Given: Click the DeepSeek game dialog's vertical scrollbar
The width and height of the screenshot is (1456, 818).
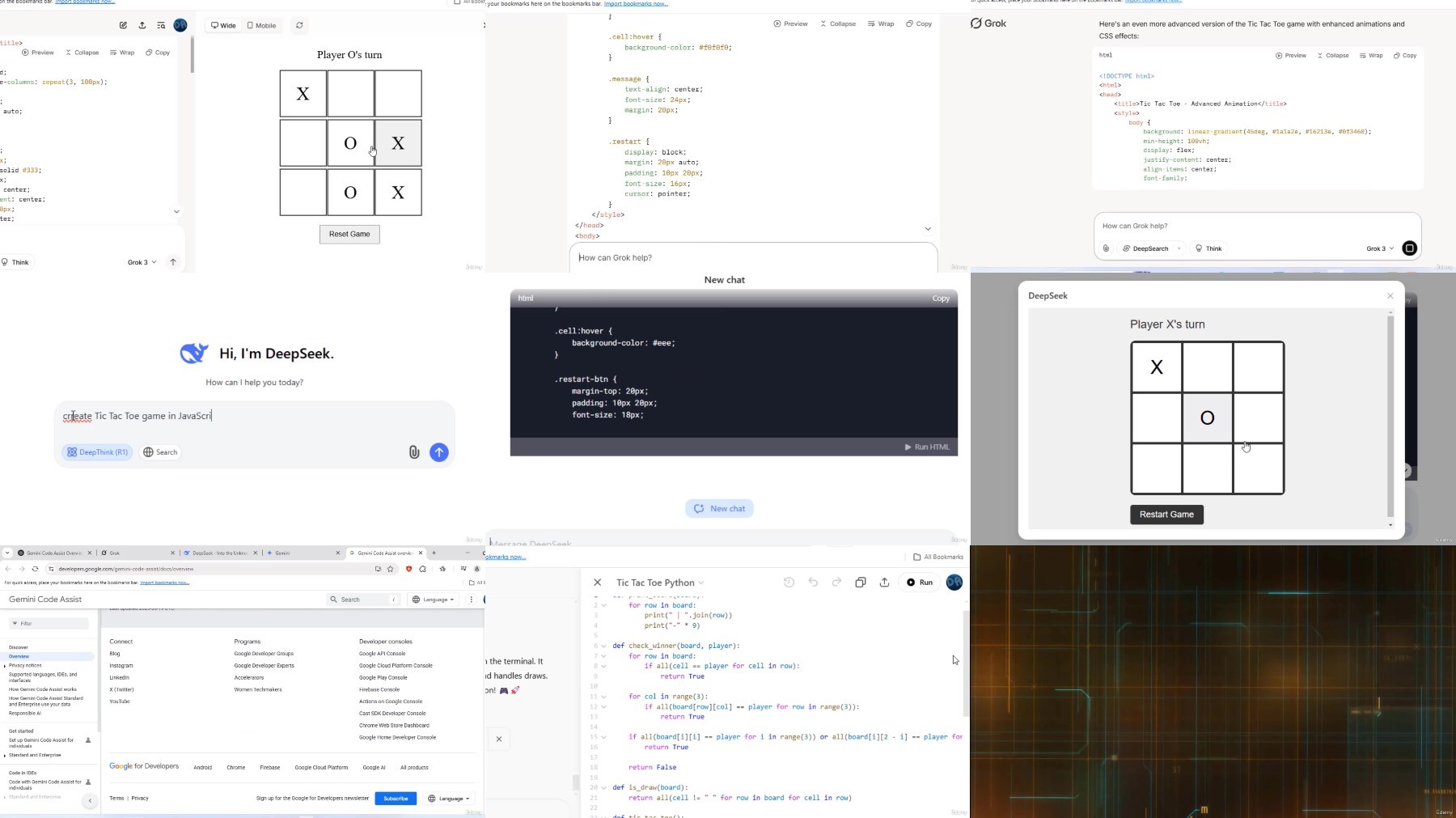Looking at the screenshot, I should (1390, 417).
